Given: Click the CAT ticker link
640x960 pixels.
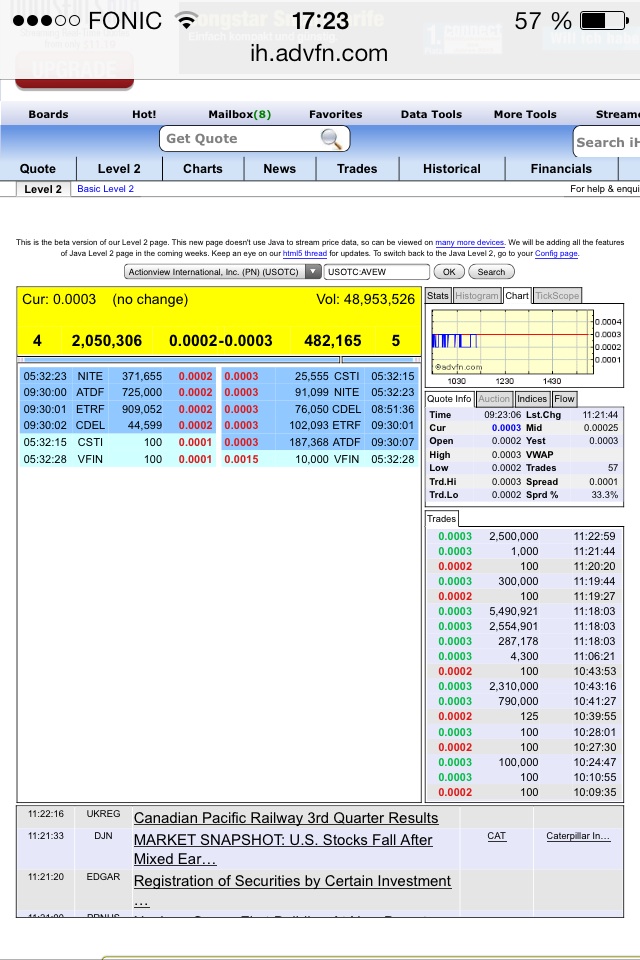Looking at the screenshot, I should coord(497,836).
